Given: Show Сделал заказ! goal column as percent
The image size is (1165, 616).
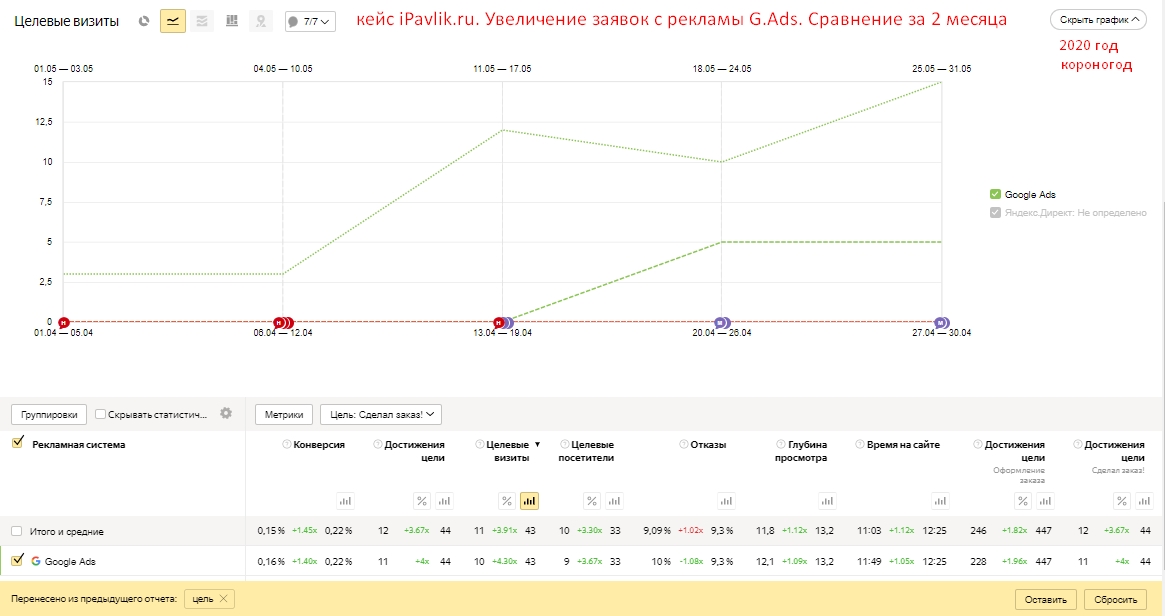Looking at the screenshot, I should (1122, 501).
